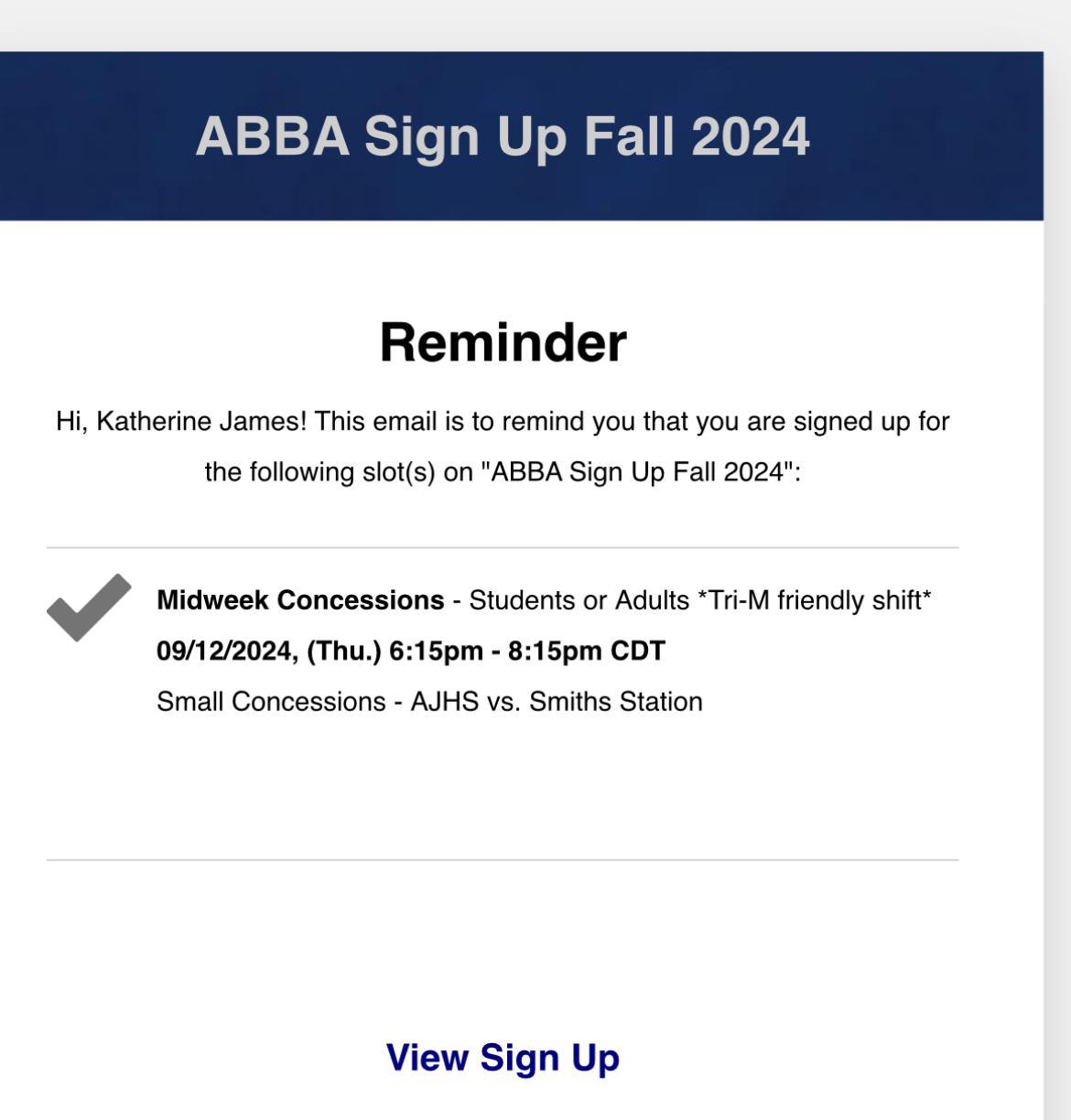Click the divider line above the slot

point(503,548)
